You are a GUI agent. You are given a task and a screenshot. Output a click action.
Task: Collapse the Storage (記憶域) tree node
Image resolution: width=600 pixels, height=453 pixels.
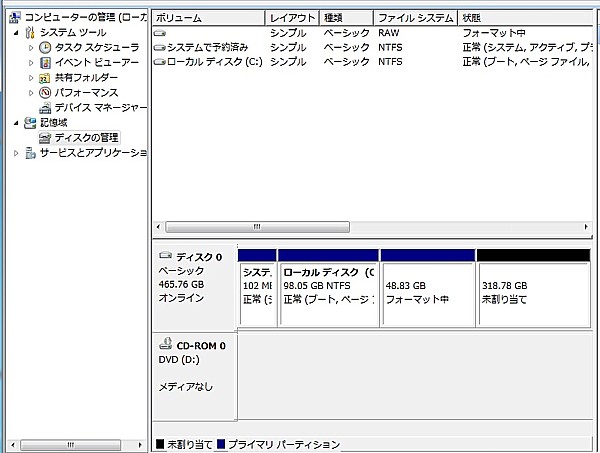pos(16,122)
